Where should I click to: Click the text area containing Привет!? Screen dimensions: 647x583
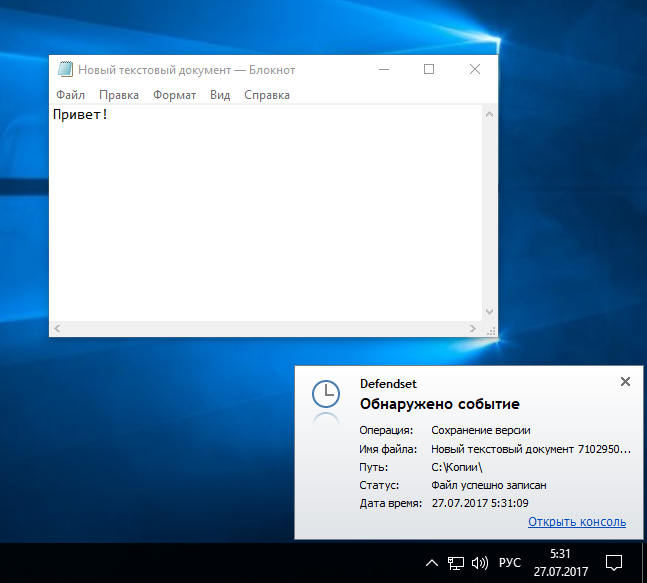pos(265,212)
